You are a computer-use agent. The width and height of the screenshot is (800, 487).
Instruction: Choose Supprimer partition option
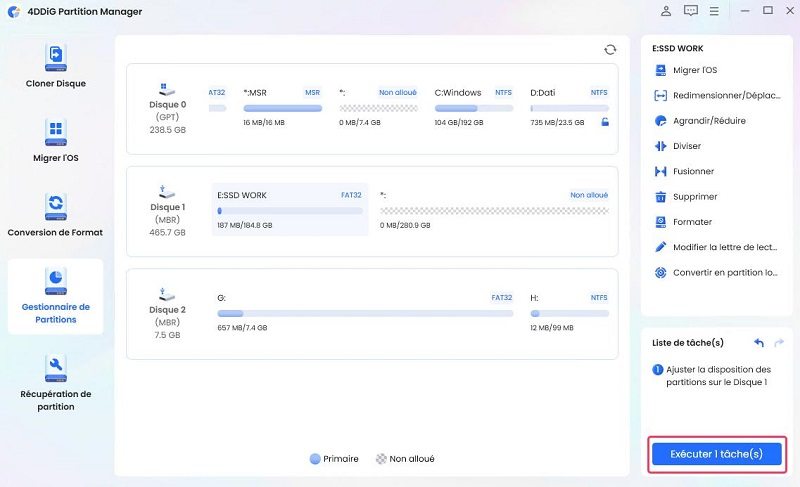pos(694,197)
